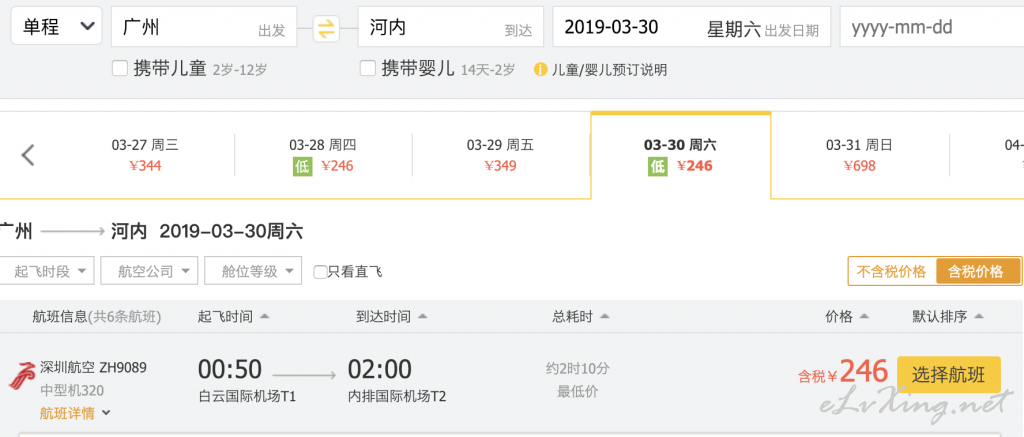The image size is (1024, 437).
Task: Select 03-31 周日 date tab
Action: pos(859,155)
